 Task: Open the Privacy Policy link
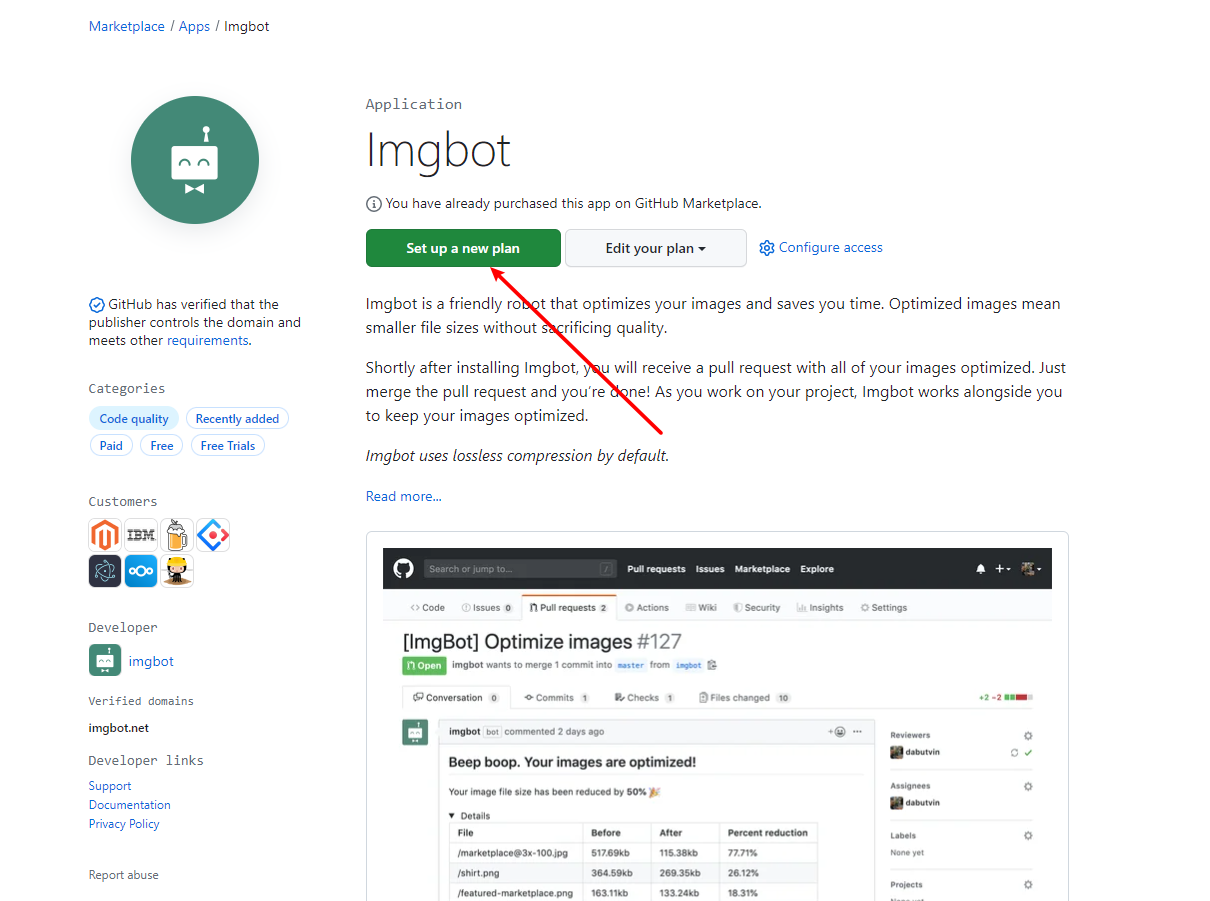[x=124, y=824]
